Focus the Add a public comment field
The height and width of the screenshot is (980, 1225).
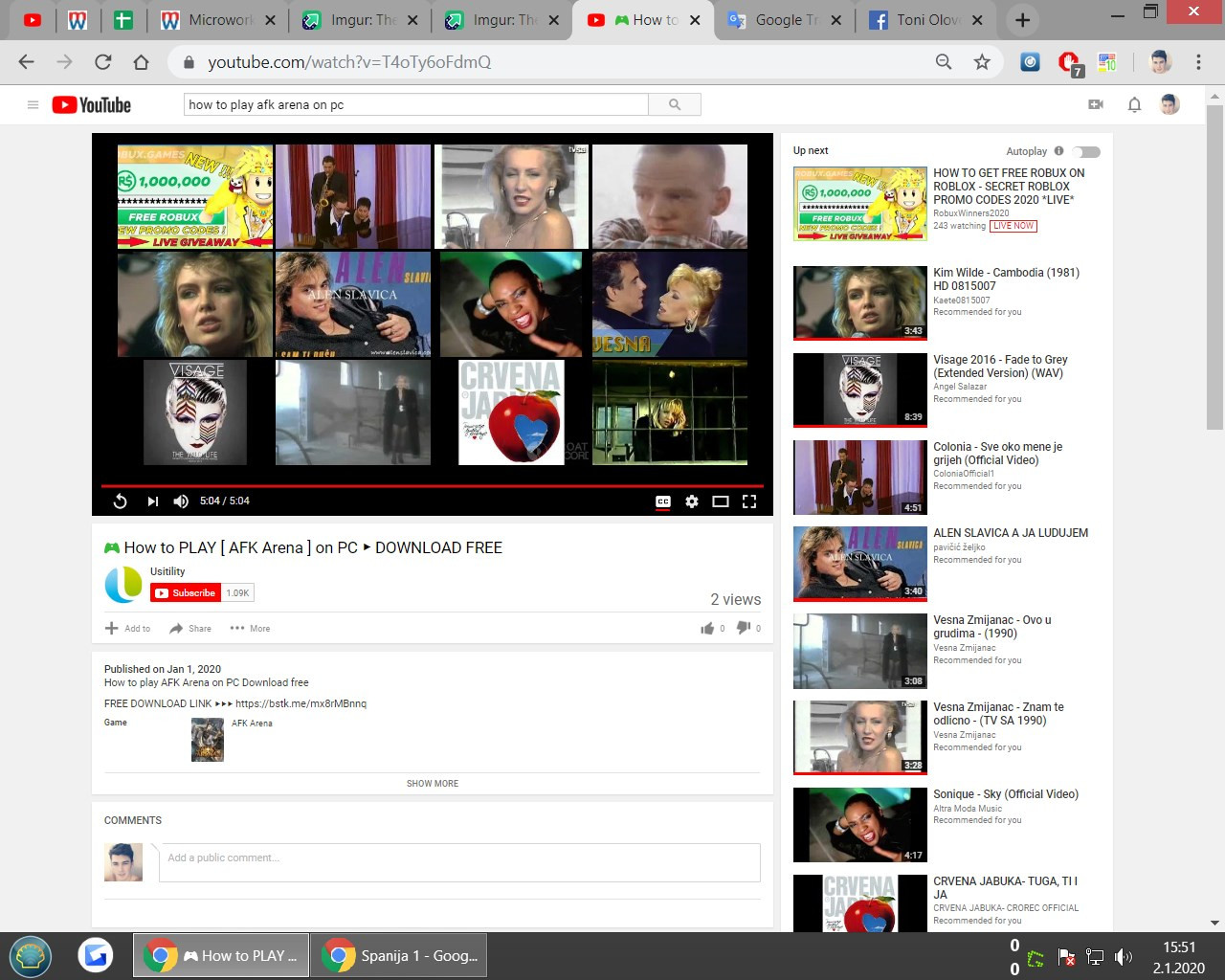click(x=459, y=862)
